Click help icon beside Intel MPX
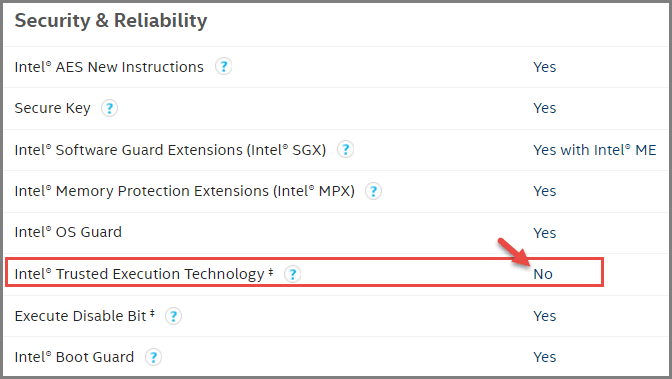The image size is (672, 379). pos(373,191)
